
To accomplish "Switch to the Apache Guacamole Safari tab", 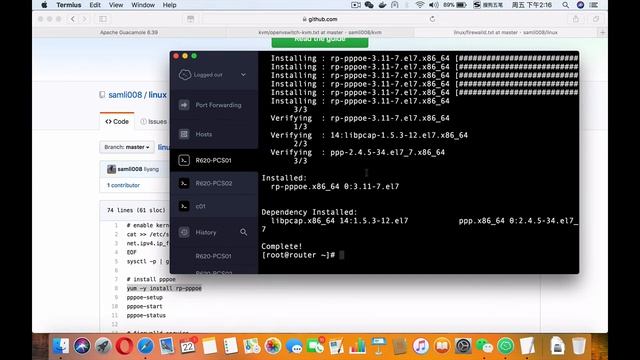I will click(x=129, y=32).
